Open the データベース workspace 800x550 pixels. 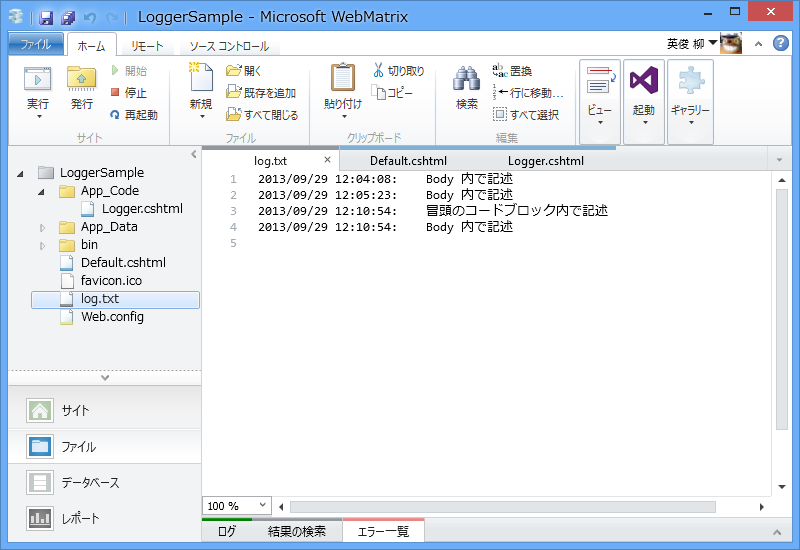[105, 483]
